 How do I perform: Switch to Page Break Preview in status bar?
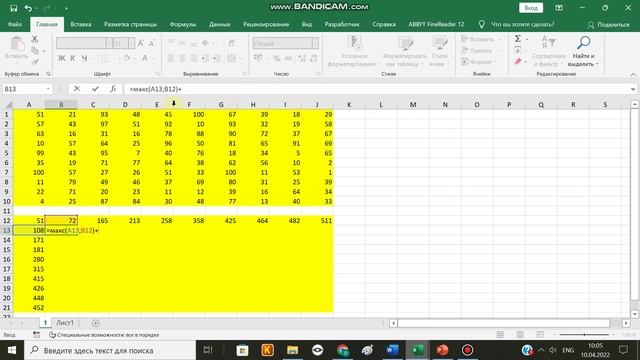(540, 335)
